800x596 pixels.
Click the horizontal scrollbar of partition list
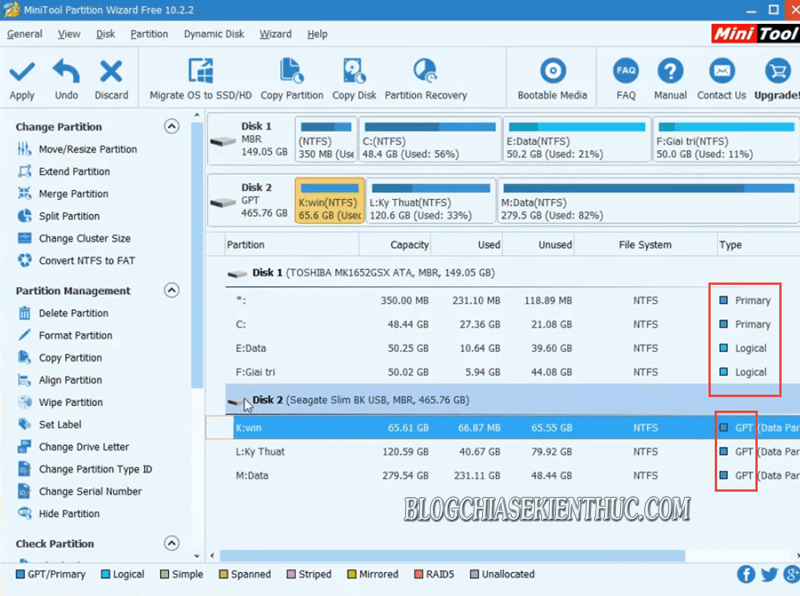tap(452, 555)
